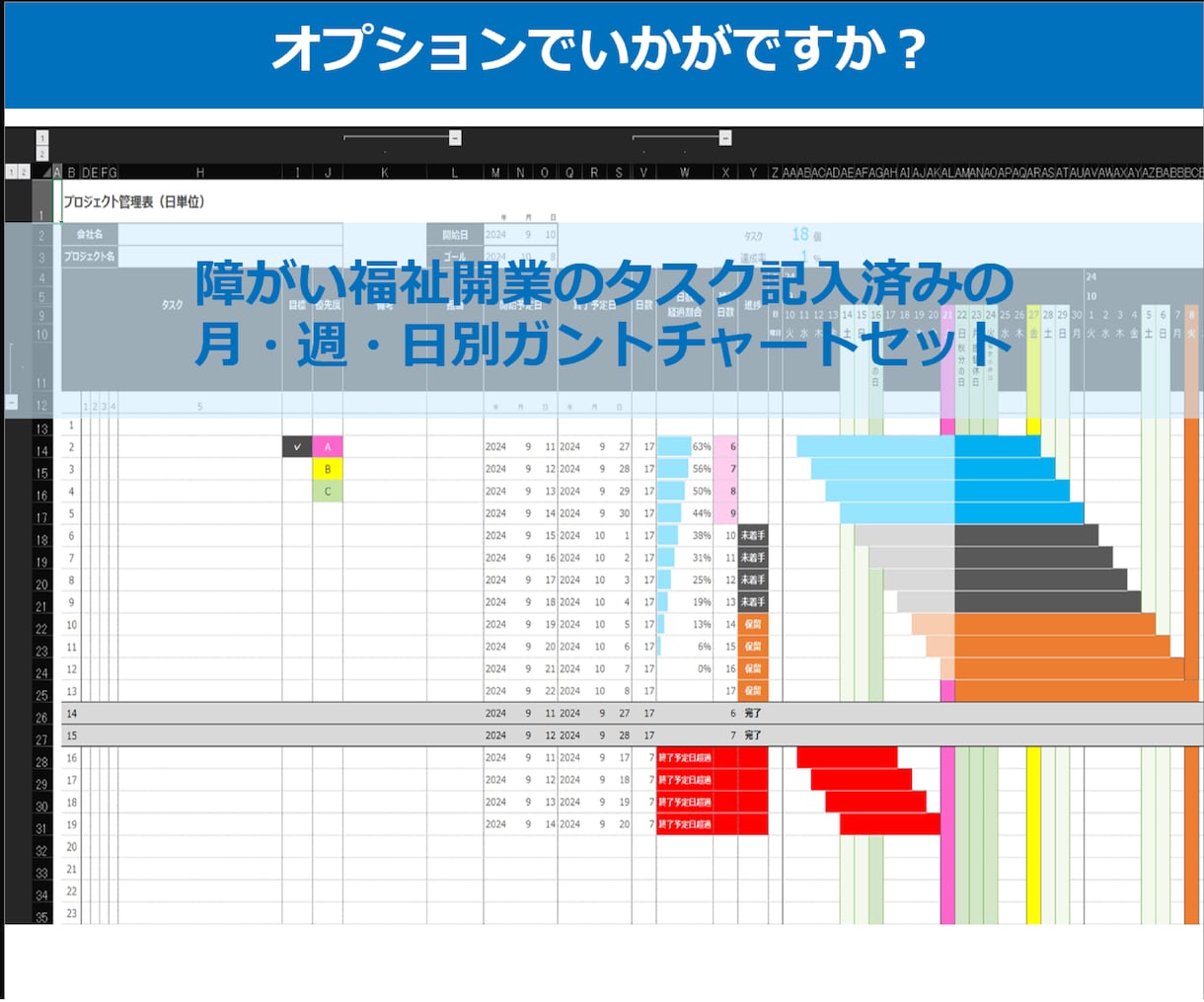Click the 31% progress cell
Viewport: 1204px width, 1002px height.
point(685,558)
